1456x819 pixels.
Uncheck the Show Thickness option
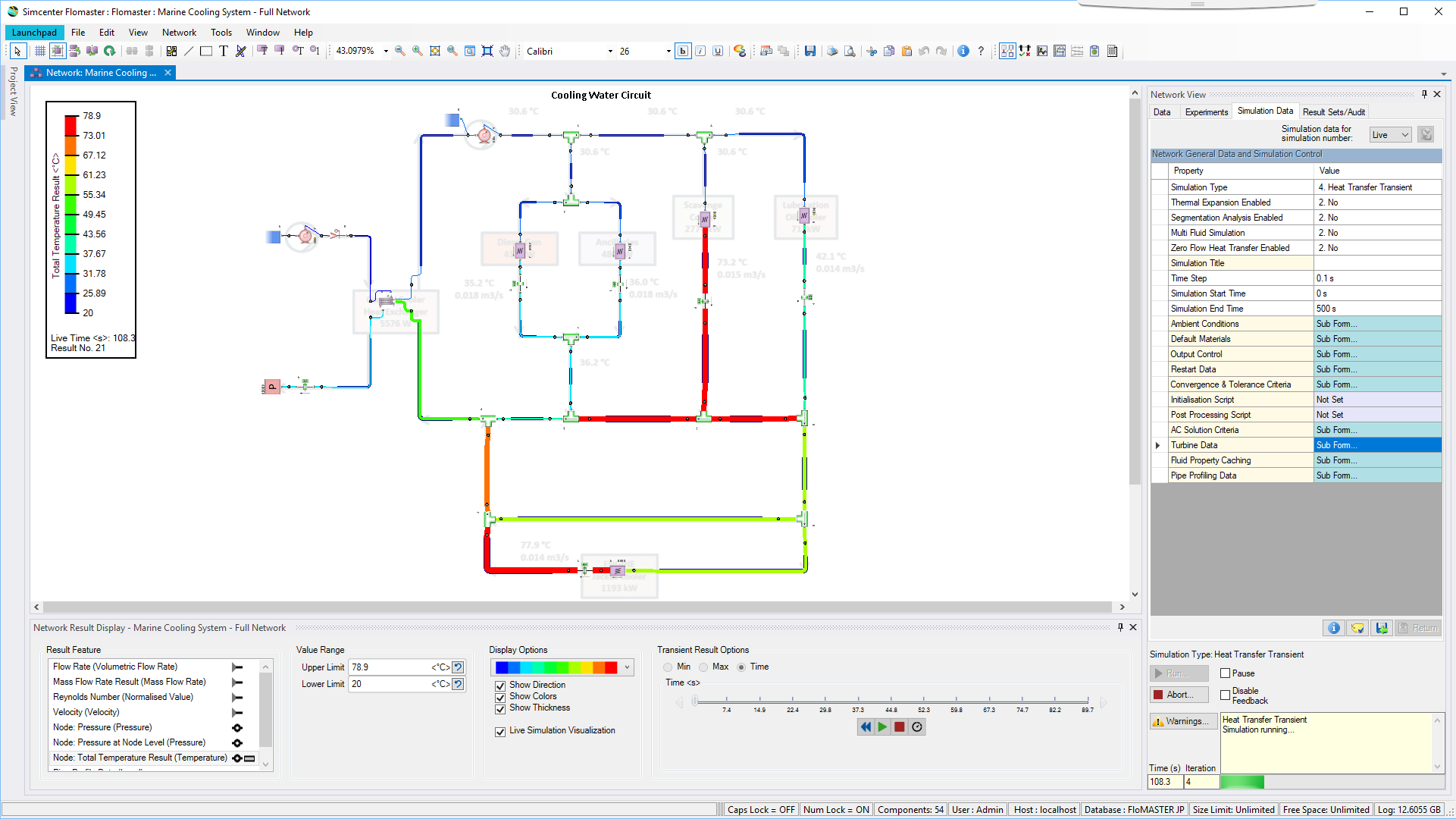pos(500,709)
